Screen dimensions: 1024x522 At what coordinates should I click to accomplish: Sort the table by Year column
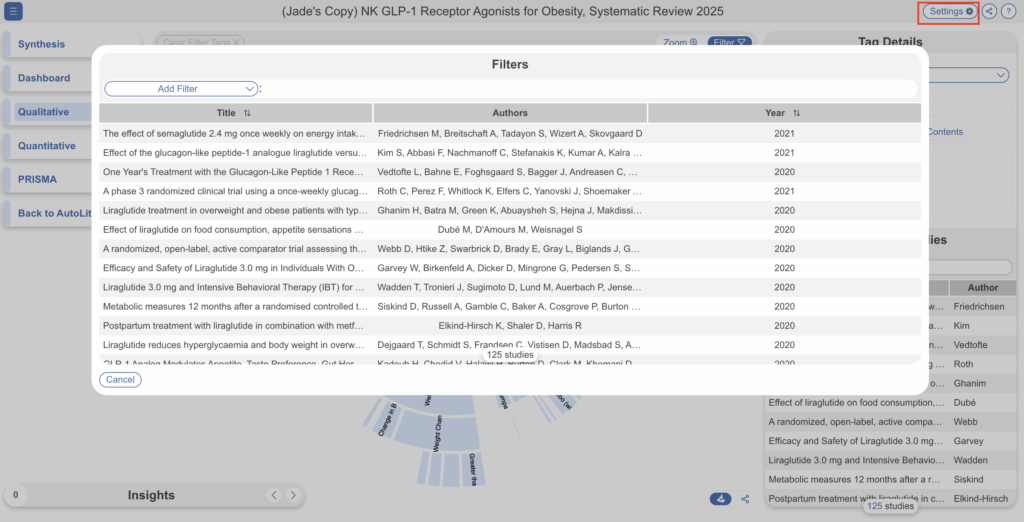796,113
